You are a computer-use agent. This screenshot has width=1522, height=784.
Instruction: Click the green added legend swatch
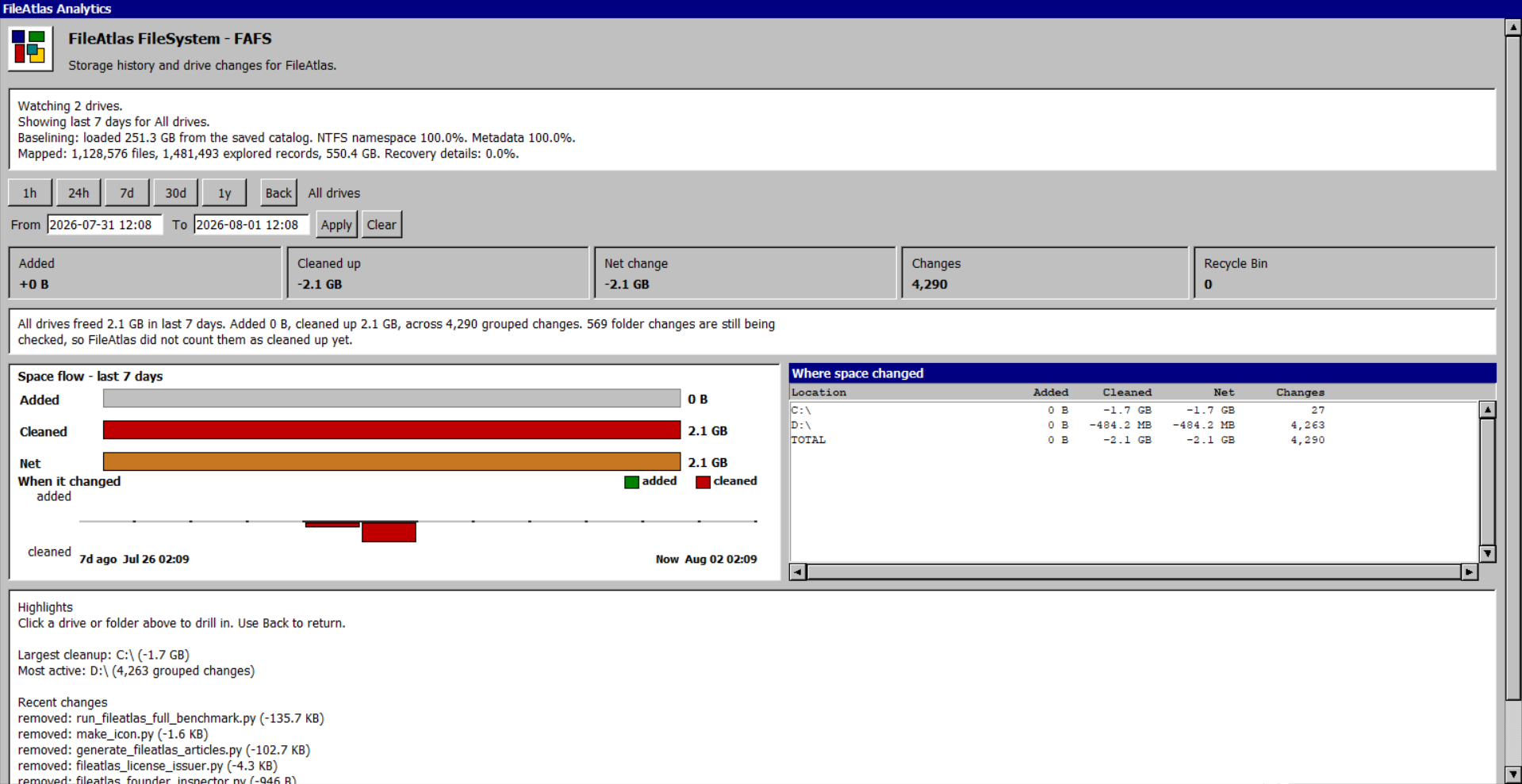point(631,482)
